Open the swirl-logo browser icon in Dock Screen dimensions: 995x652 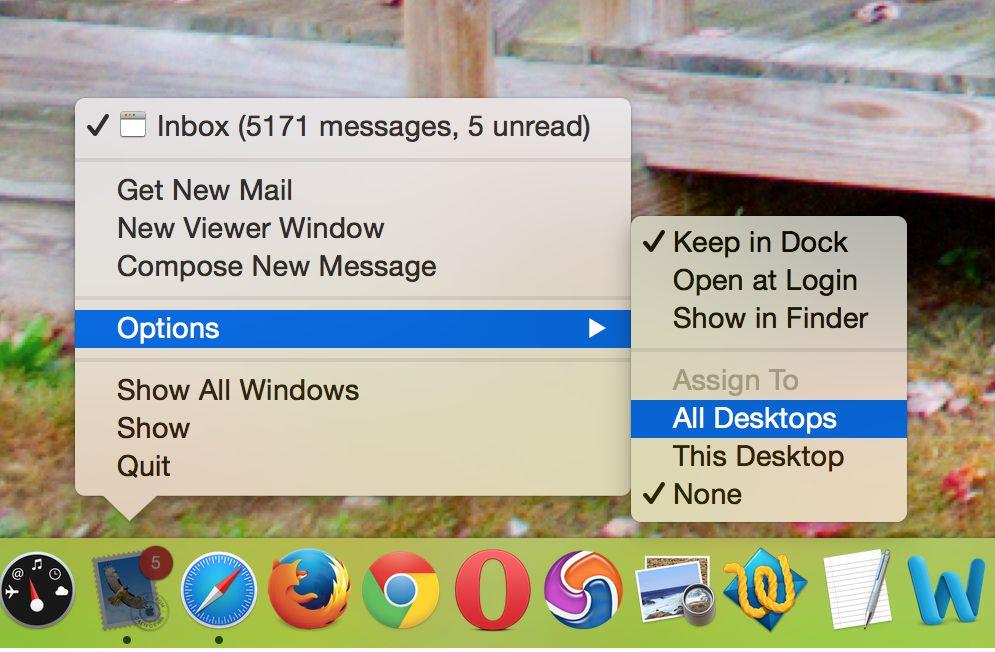583,590
